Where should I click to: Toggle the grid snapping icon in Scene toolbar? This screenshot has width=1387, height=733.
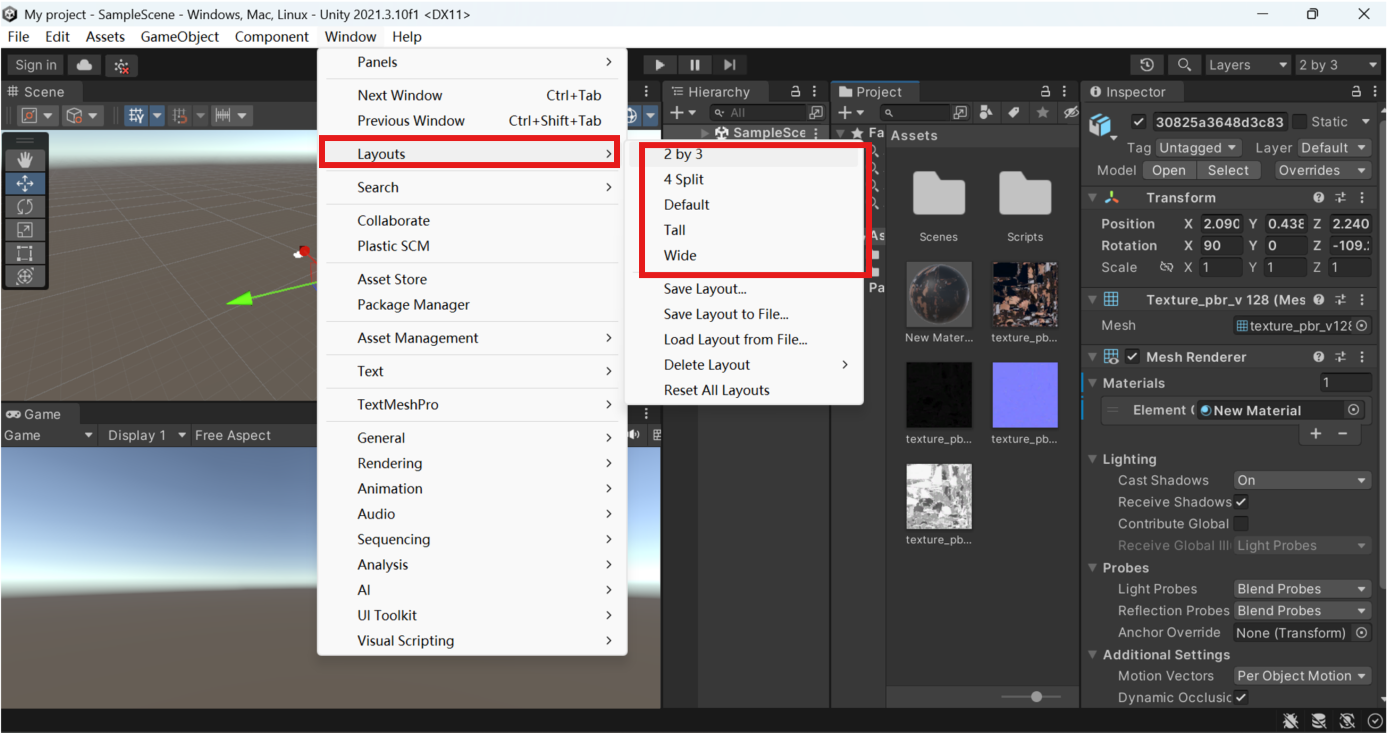pyautogui.click(x=137, y=116)
